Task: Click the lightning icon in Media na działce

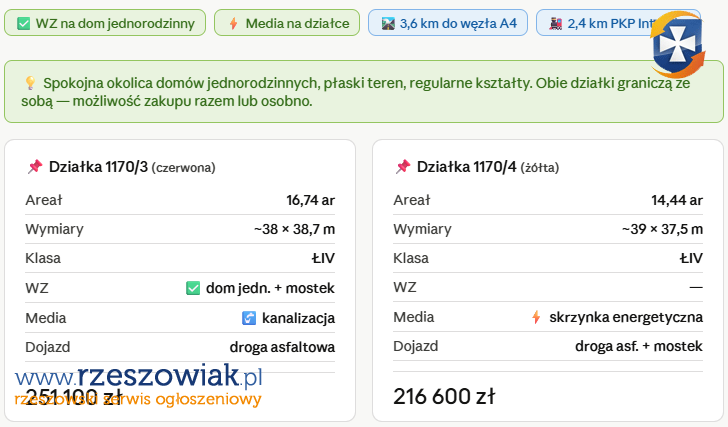Action: click(233, 23)
